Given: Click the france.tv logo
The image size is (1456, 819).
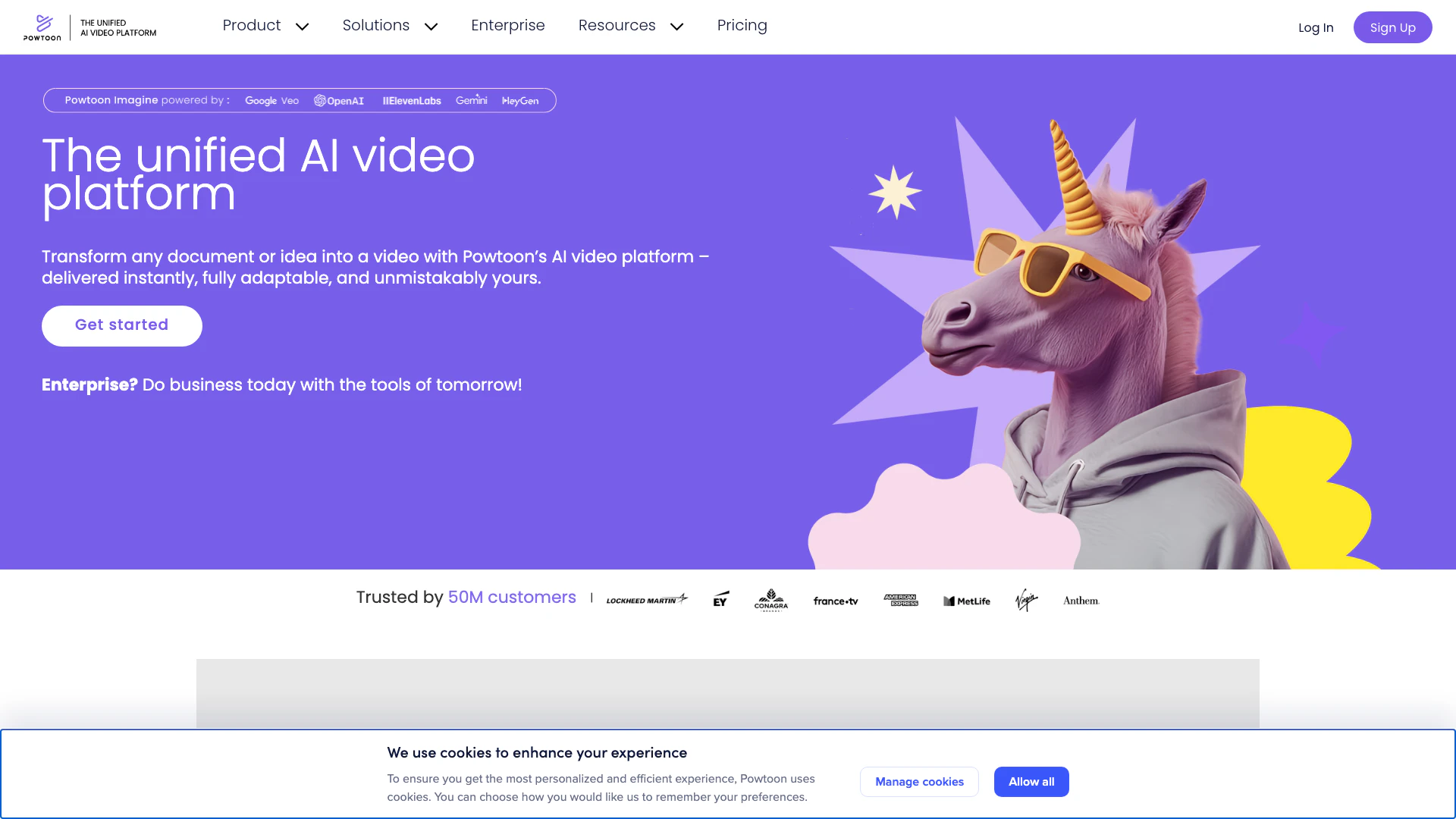Looking at the screenshot, I should tap(835, 601).
